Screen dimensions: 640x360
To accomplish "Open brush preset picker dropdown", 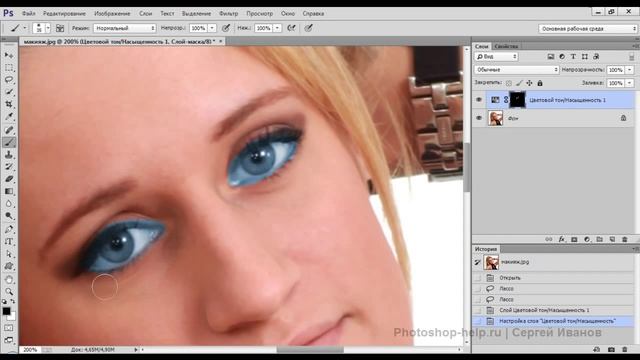I will pyautogui.click(x=48, y=28).
